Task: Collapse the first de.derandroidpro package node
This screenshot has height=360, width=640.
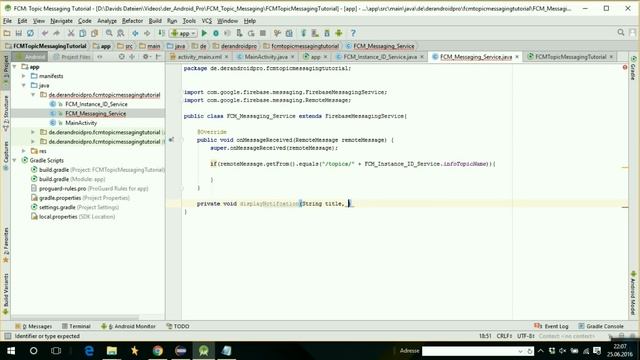Action: point(33,95)
